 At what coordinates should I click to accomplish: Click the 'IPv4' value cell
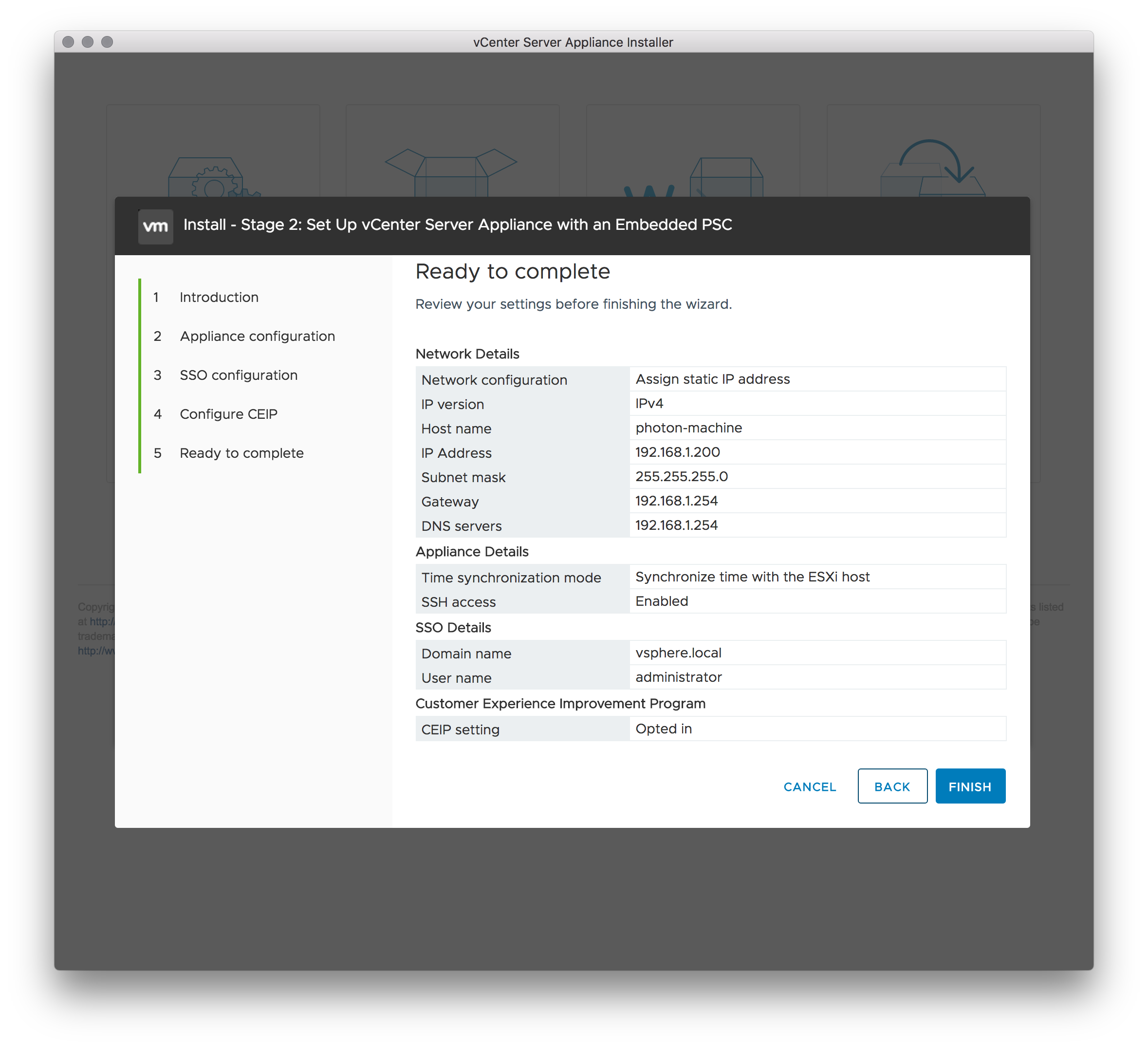(x=817, y=403)
